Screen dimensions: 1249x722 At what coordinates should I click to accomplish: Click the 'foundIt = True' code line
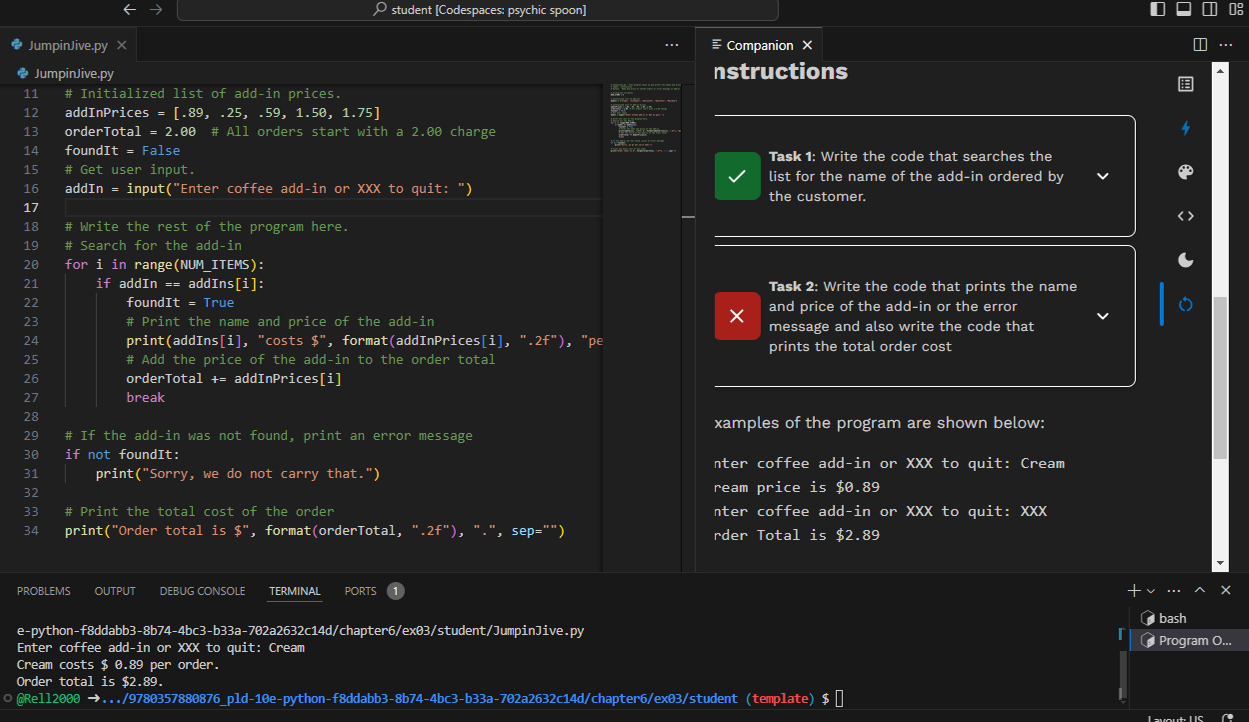click(x=180, y=302)
